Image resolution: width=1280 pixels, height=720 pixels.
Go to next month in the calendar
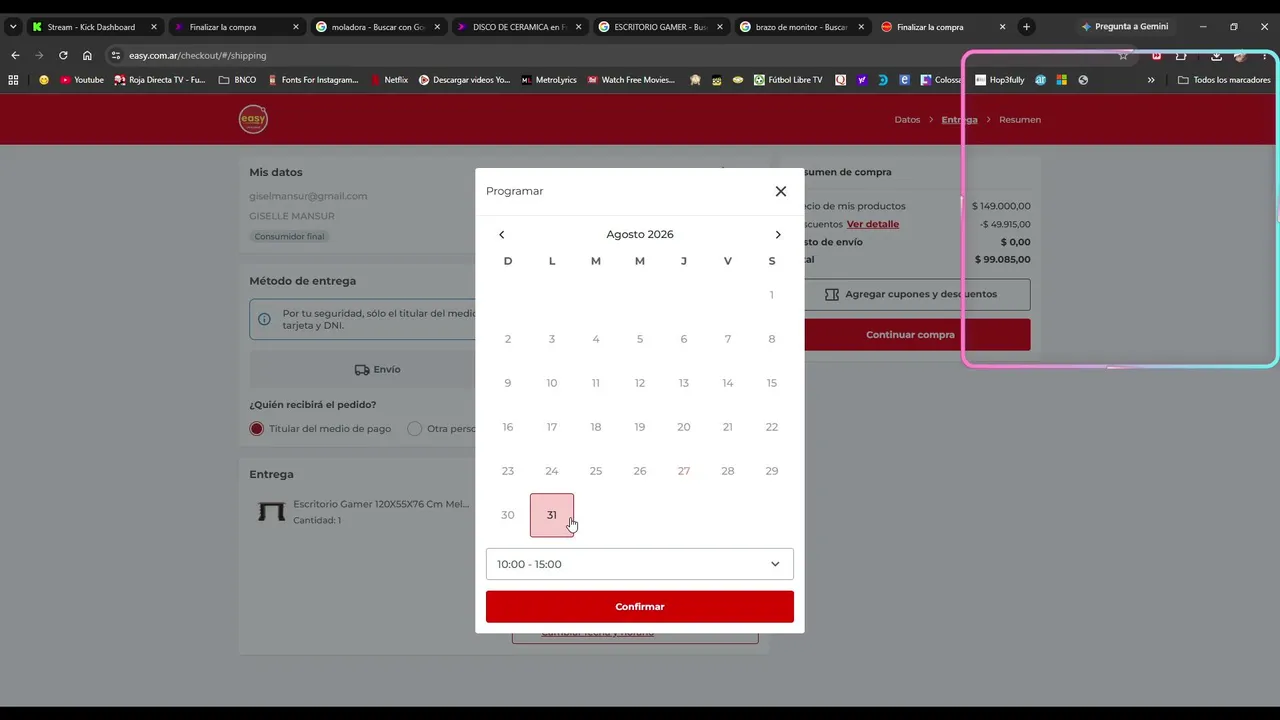tap(778, 234)
